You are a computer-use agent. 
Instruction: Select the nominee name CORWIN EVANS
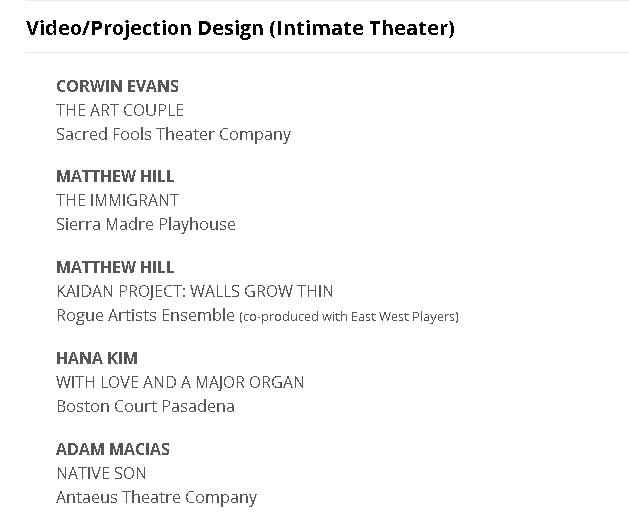tap(117, 86)
